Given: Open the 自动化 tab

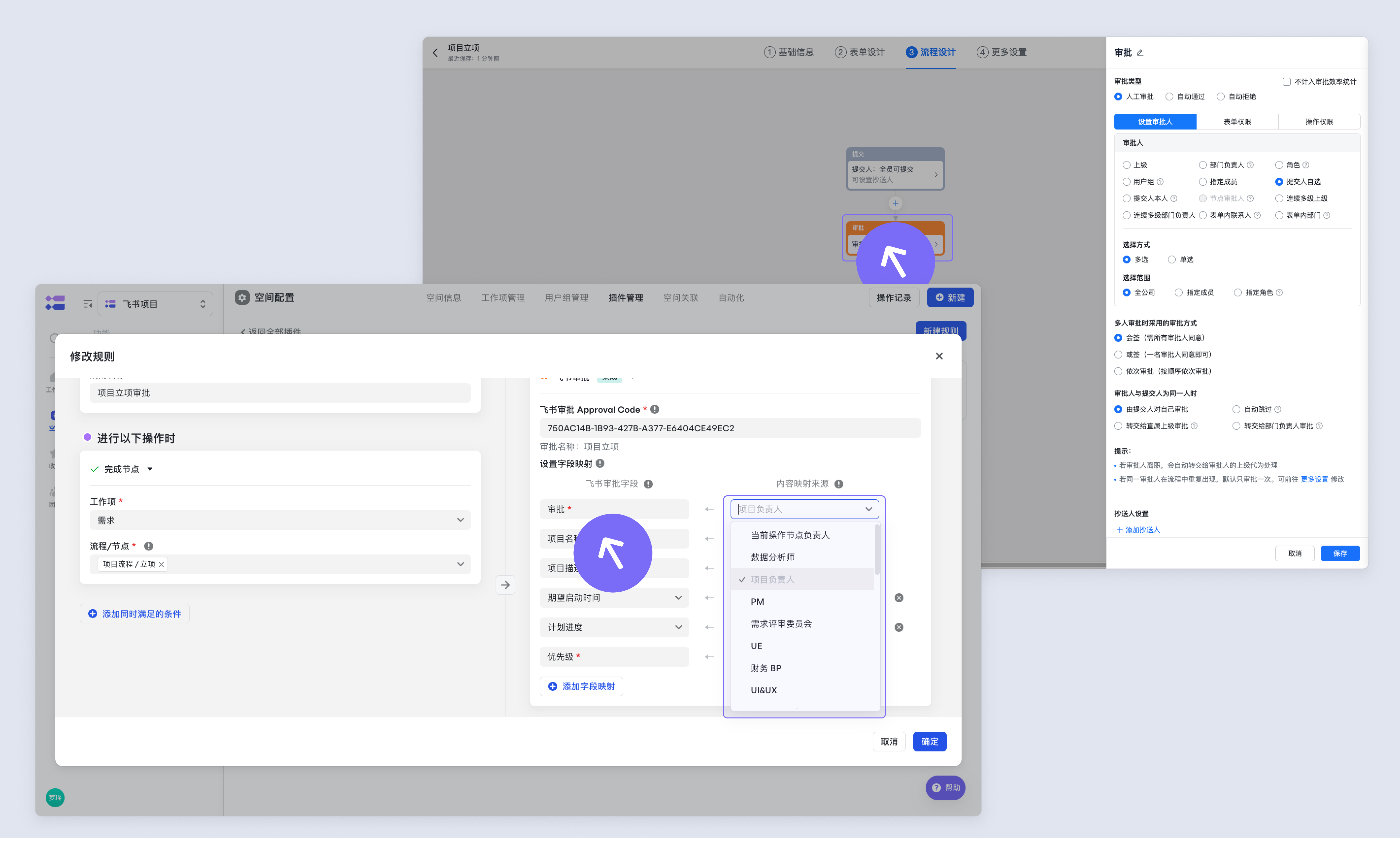Looking at the screenshot, I should [731, 298].
